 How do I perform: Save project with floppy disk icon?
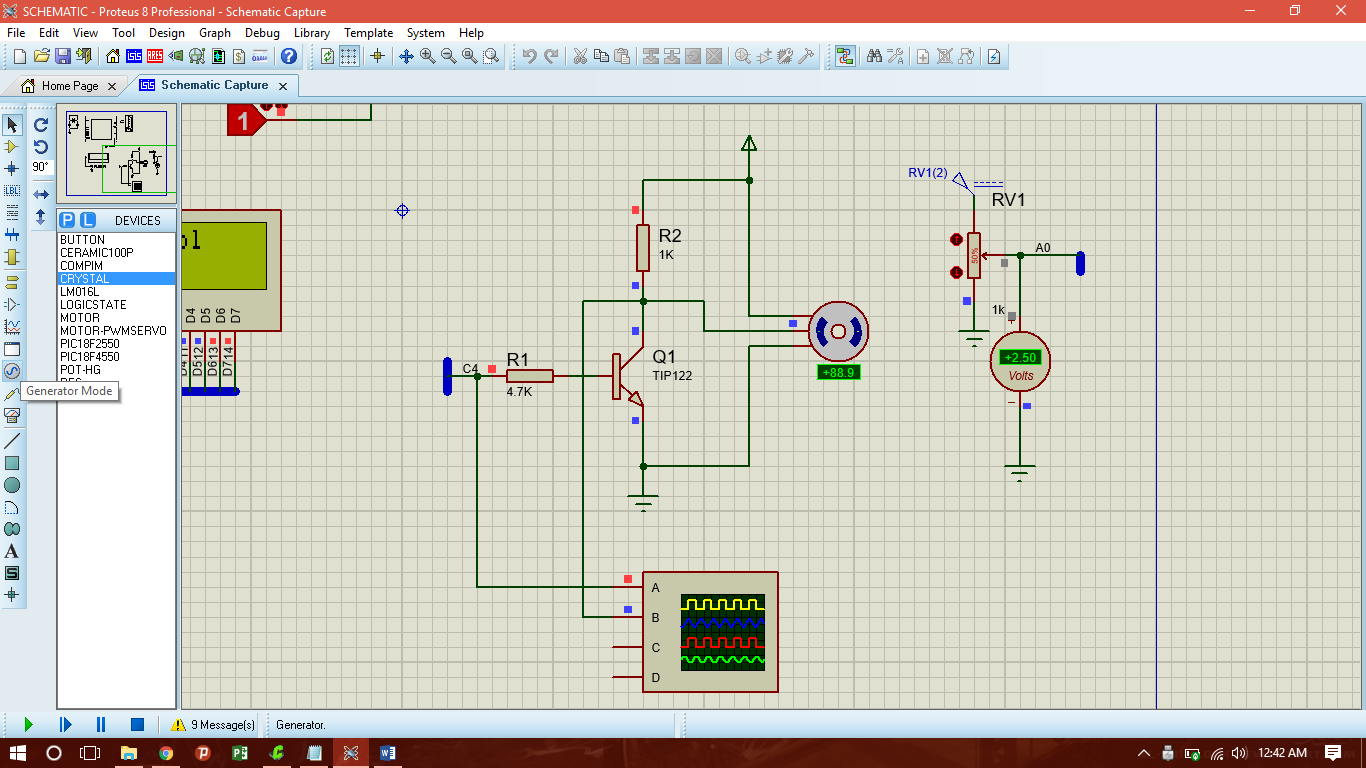click(62, 56)
